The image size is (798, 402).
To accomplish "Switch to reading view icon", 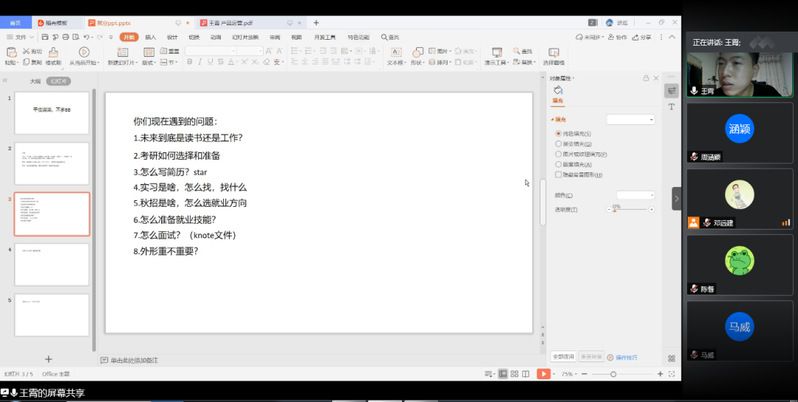I will pyautogui.click(x=526, y=374).
